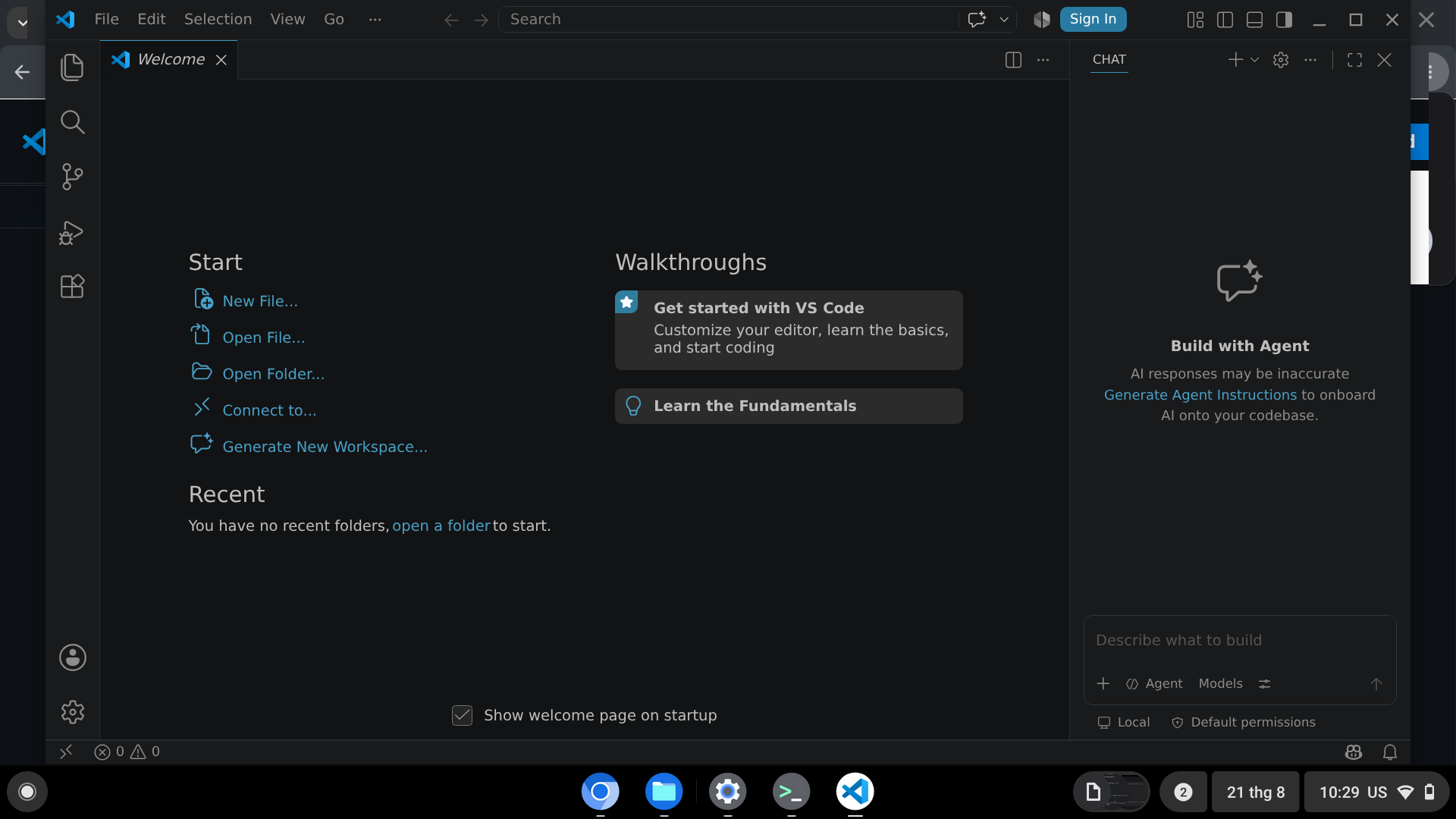This screenshot has height=819, width=1456.
Task: Split the editor to the right
Action: pos(1013,60)
